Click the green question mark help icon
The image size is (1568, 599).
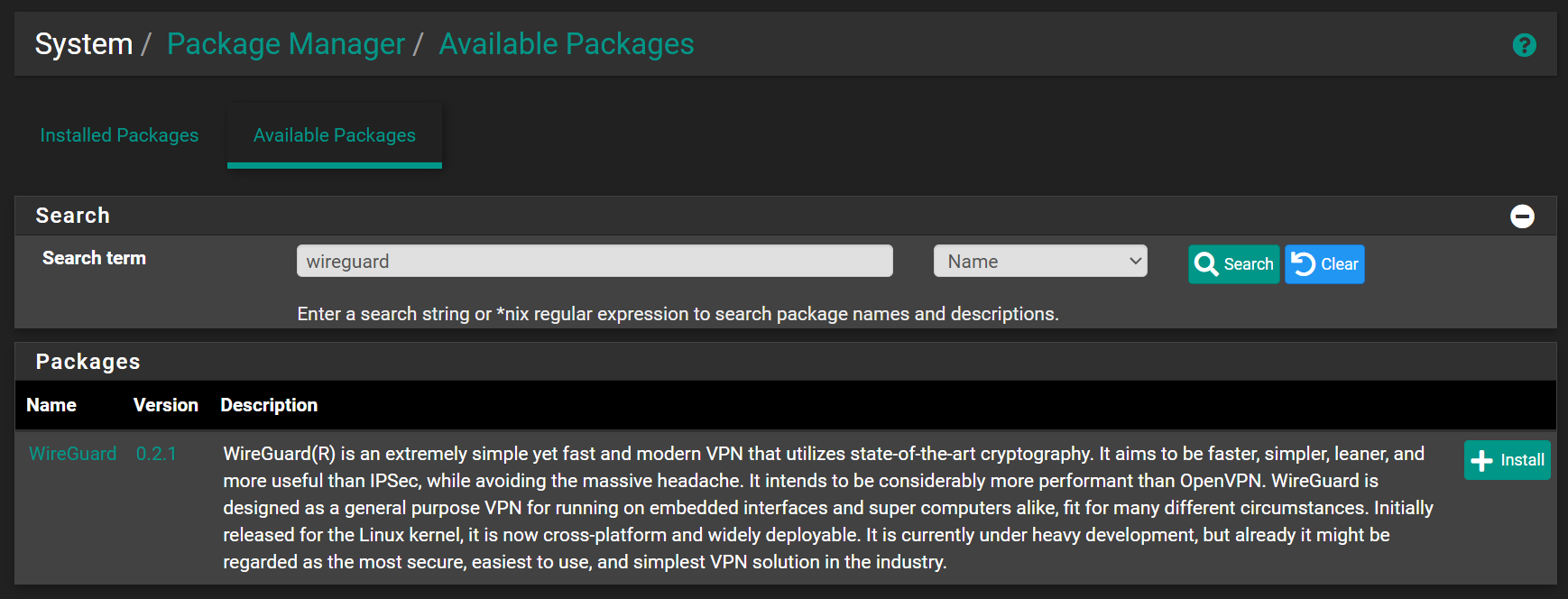(1525, 44)
